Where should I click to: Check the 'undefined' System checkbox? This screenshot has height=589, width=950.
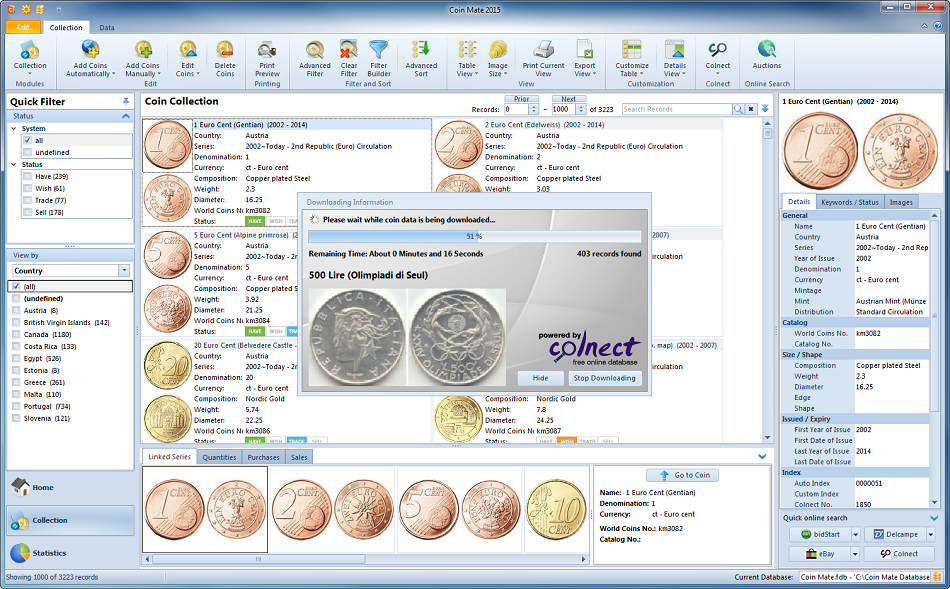(x=27, y=152)
